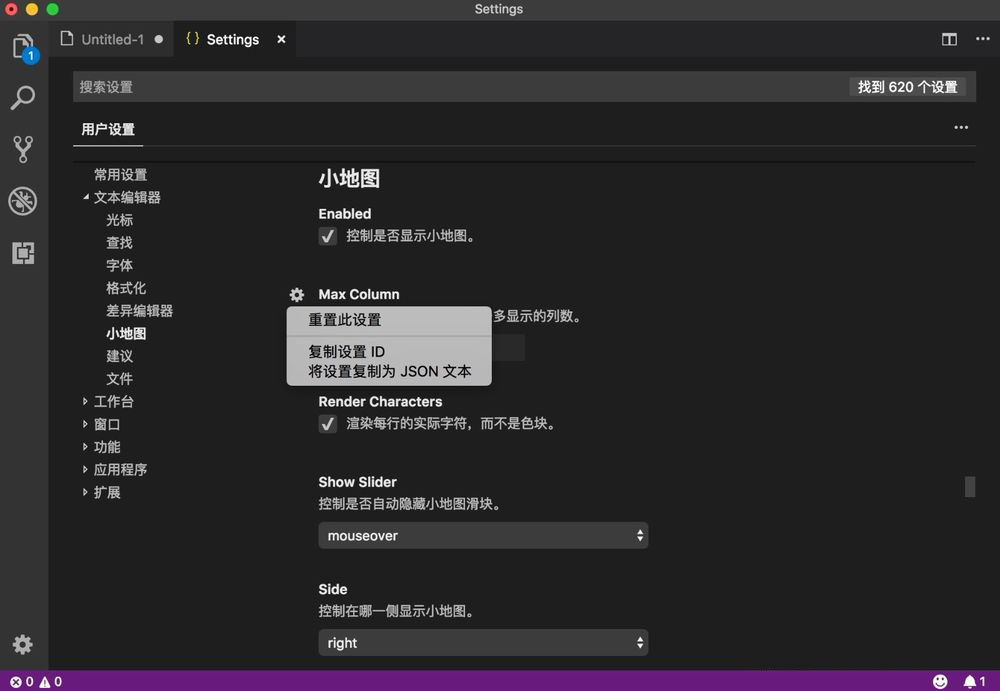The width and height of the screenshot is (1000, 691).
Task: Open the Manage gear at the bottom left
Action: coord(22,645)
